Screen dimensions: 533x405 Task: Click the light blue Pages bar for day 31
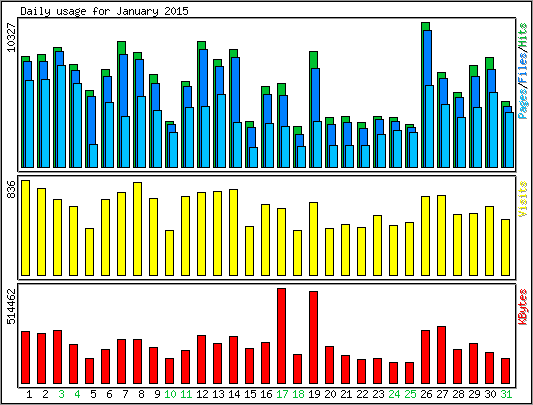pyautogui.click(x=509, y=140)
